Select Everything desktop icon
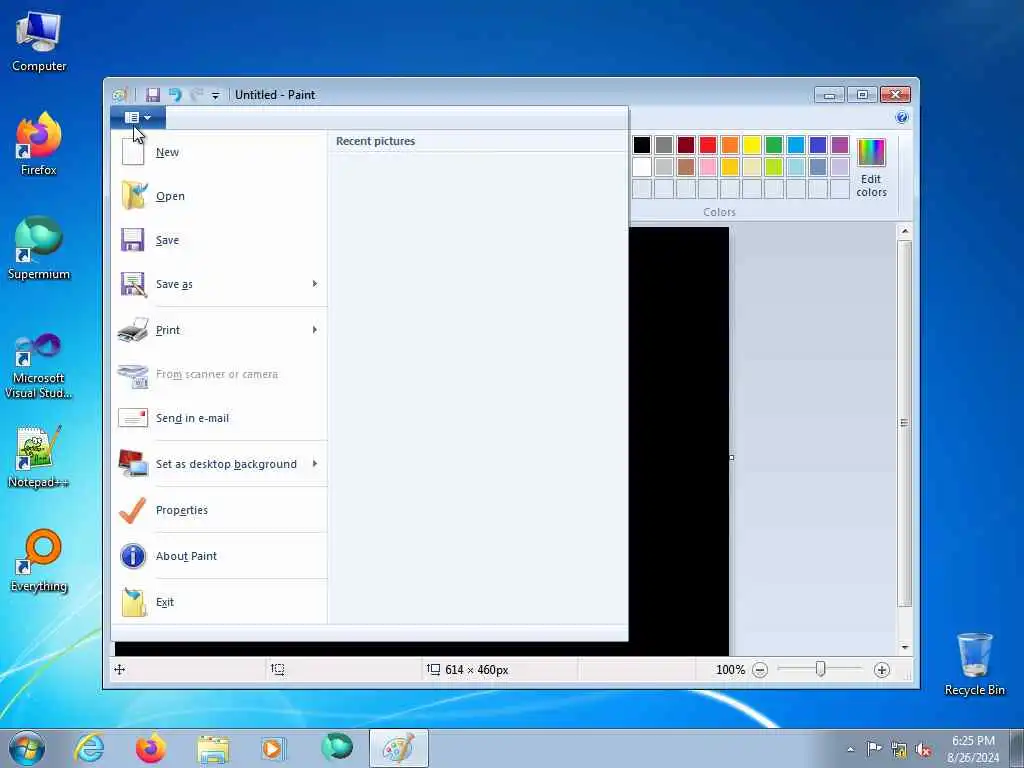 [39, 560]
